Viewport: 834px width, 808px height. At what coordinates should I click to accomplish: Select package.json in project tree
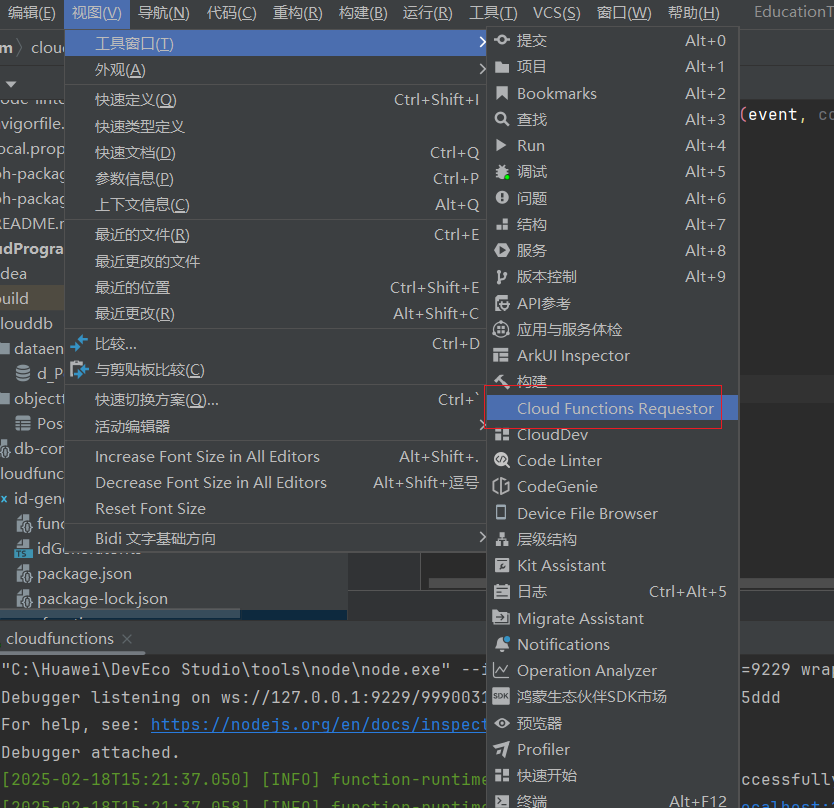click(x=84, y=574)
